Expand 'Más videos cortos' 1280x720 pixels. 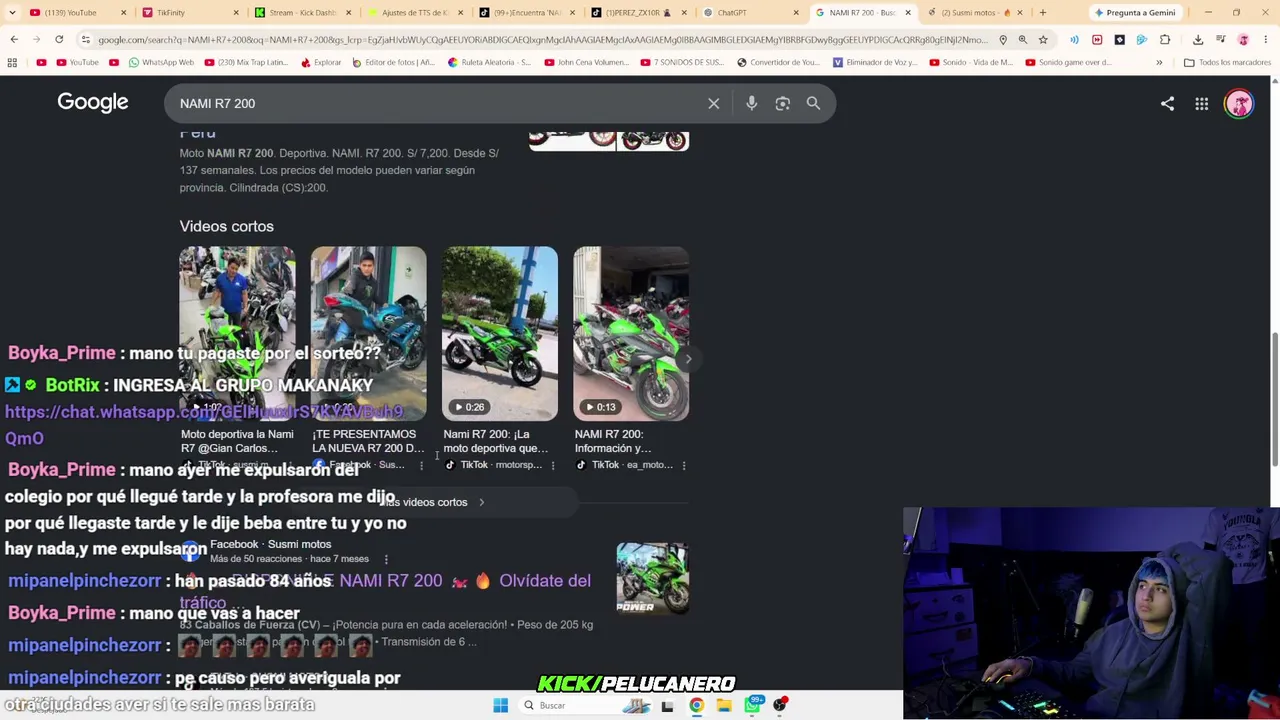[x=434, y=502]
